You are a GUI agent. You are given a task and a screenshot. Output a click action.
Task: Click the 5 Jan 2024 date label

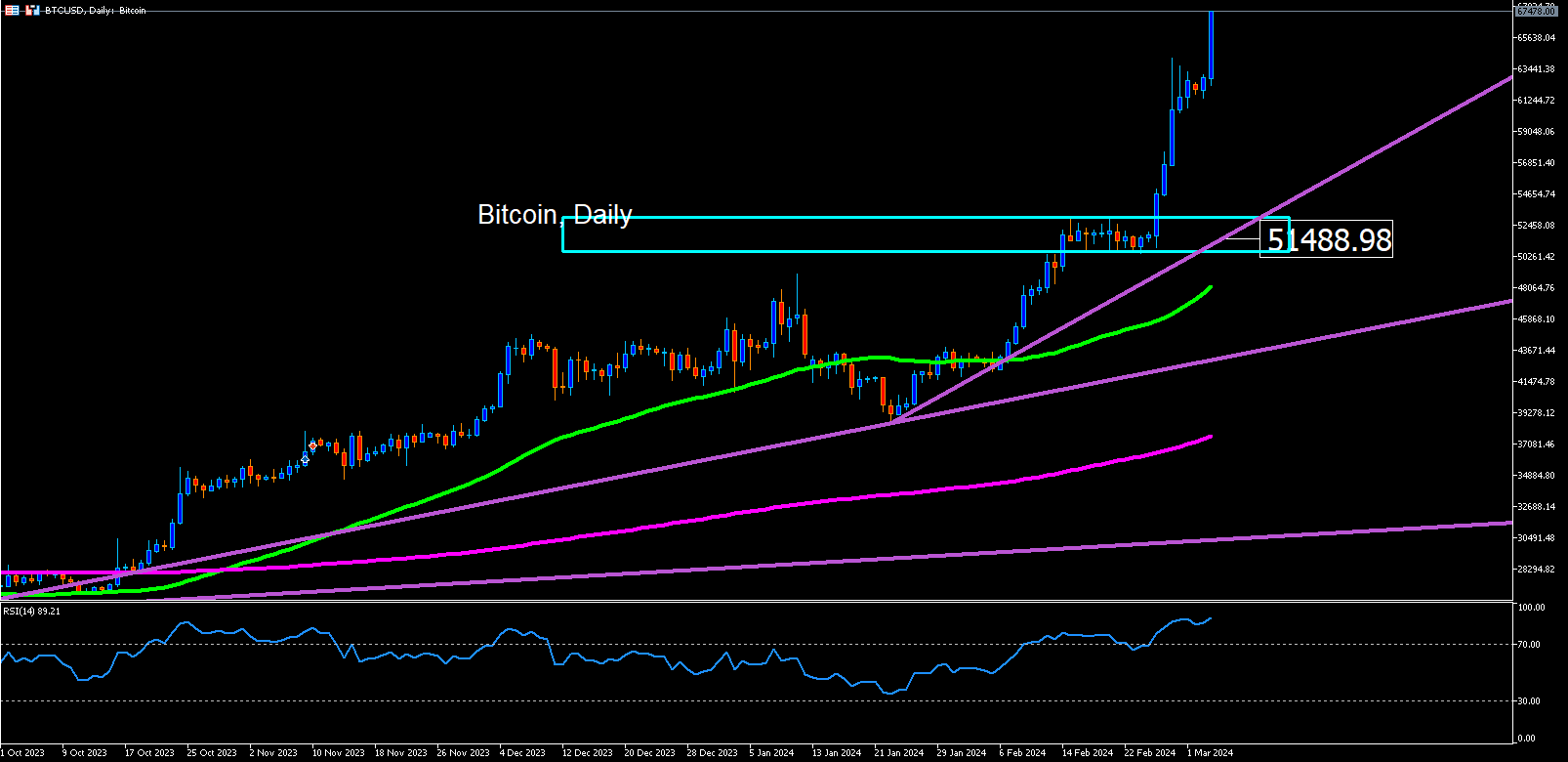771,753
